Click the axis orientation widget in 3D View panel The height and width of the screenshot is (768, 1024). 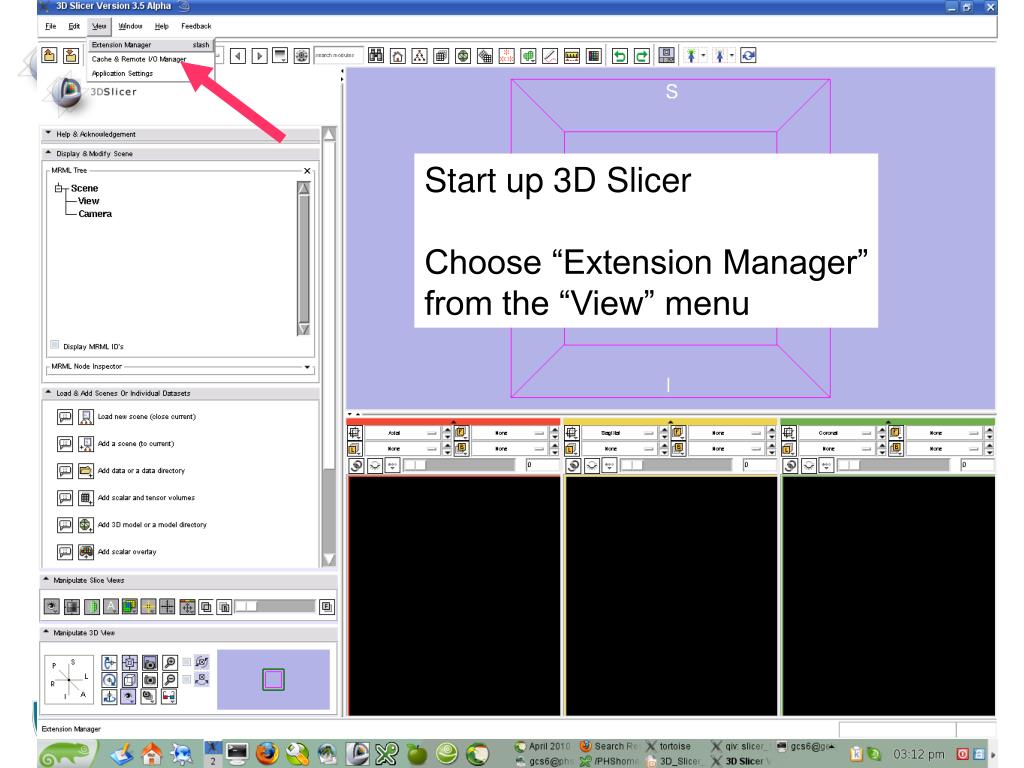(x=69, y=679)
